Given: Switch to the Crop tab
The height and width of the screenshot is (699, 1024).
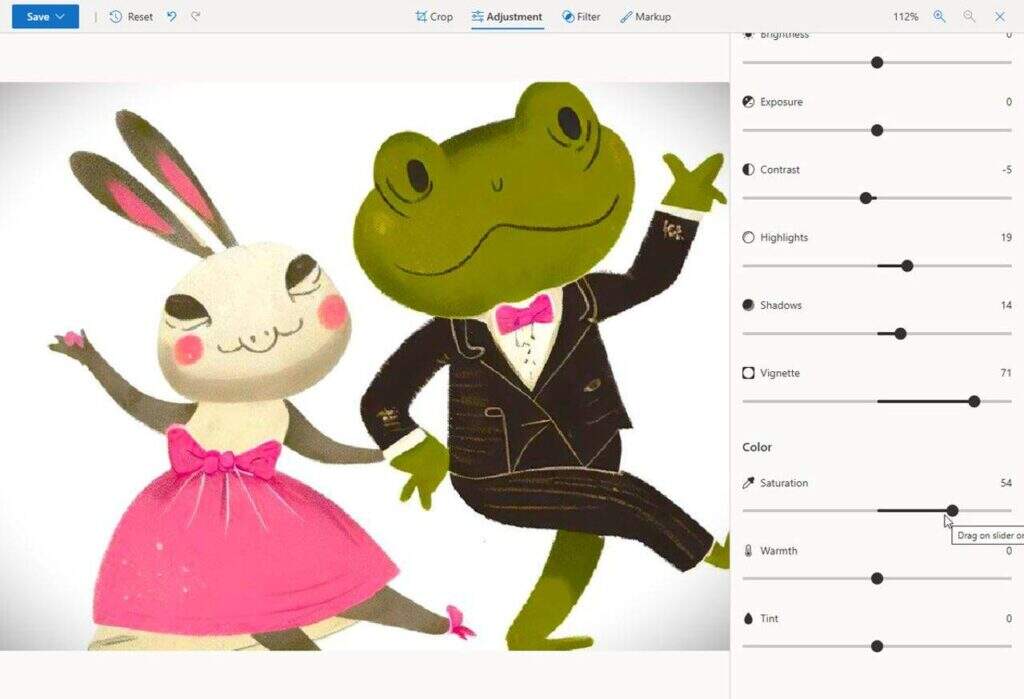Looking at the screenshot, I should [434, 16].
